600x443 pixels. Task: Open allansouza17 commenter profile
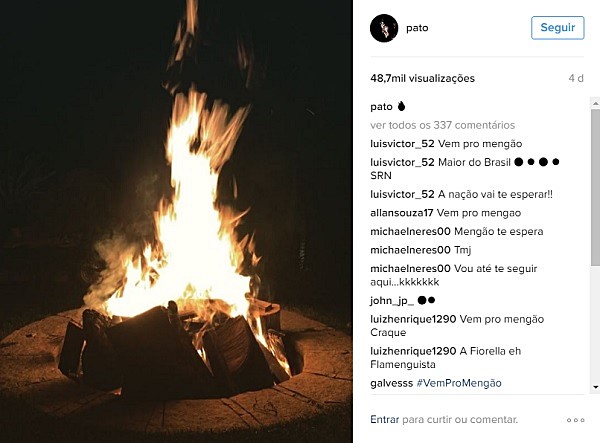401,213
